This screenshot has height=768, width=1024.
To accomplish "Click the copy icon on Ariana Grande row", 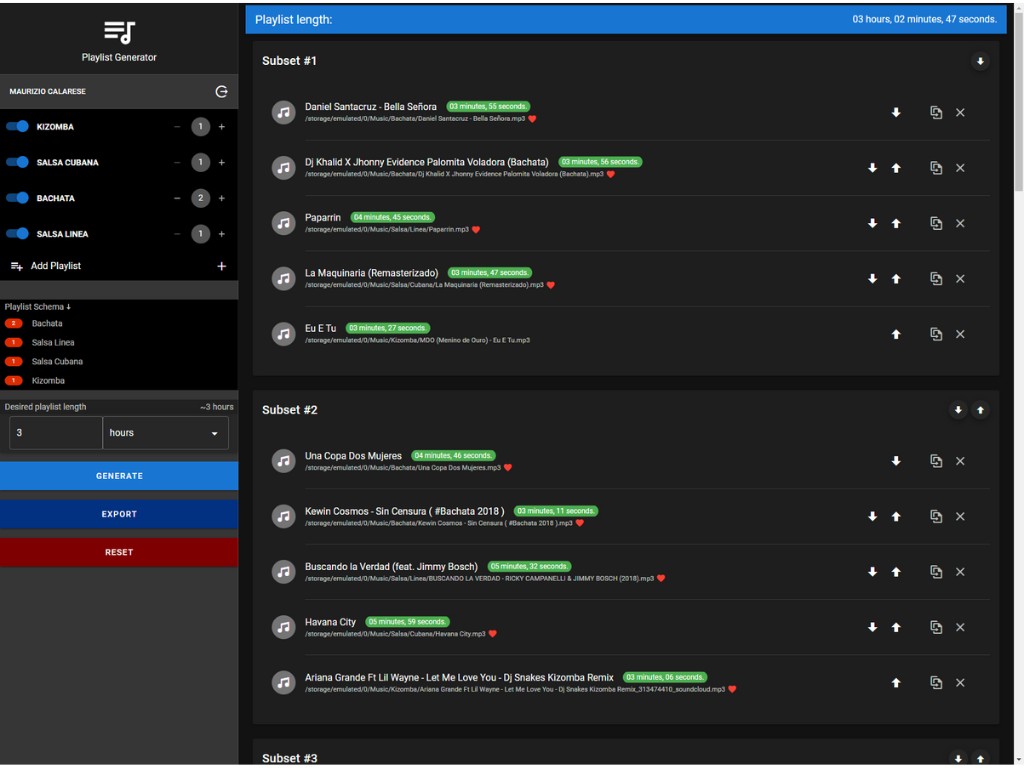I will point(936,683).
